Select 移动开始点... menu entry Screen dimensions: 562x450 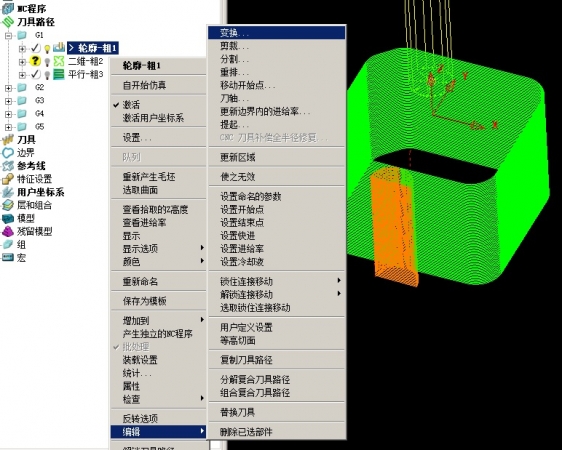(277, 85)
